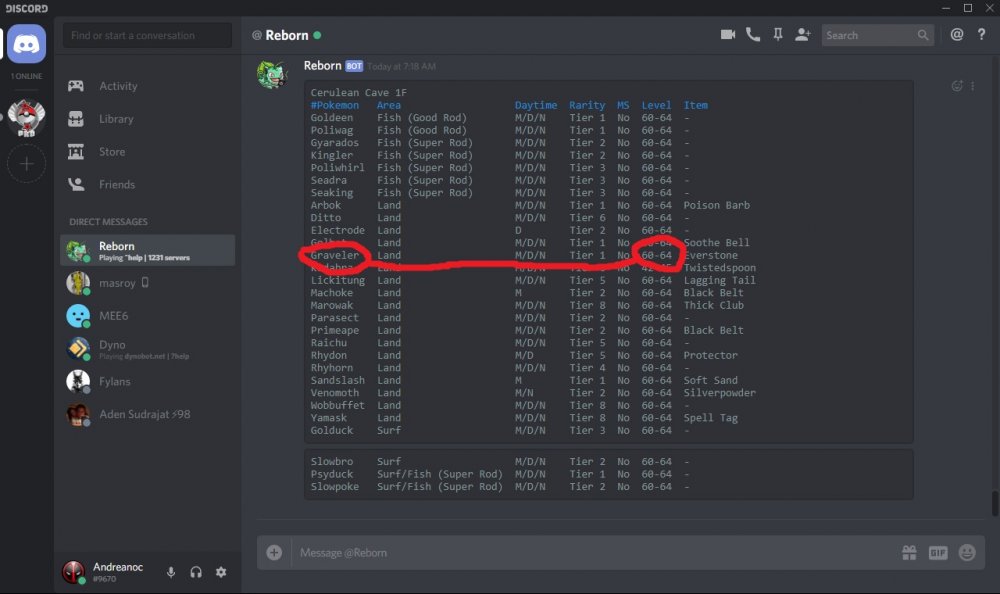Open the Nitro gift icon

pos(909,552)
